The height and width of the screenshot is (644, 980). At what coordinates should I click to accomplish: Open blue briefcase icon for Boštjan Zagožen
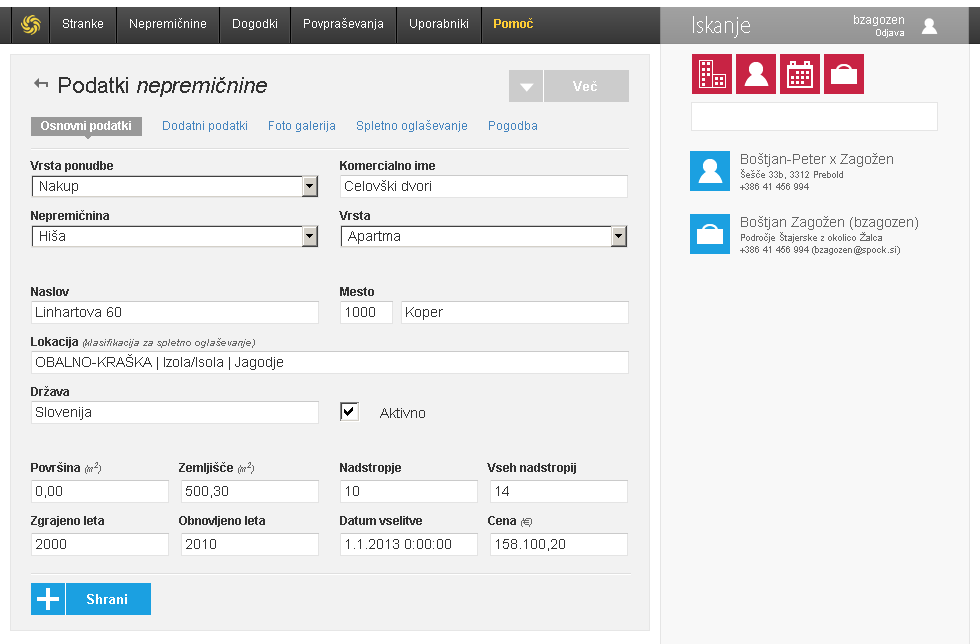click(710, 234)
